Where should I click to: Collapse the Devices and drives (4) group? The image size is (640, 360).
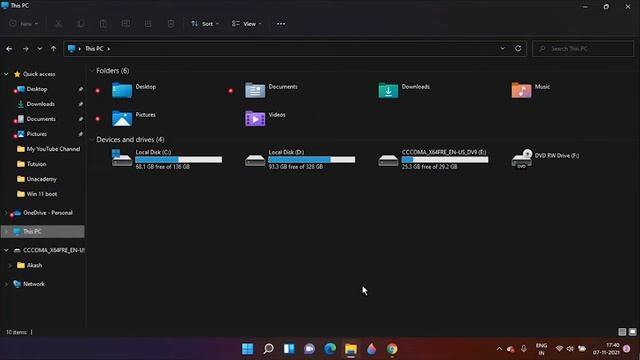tap(92, 140)
